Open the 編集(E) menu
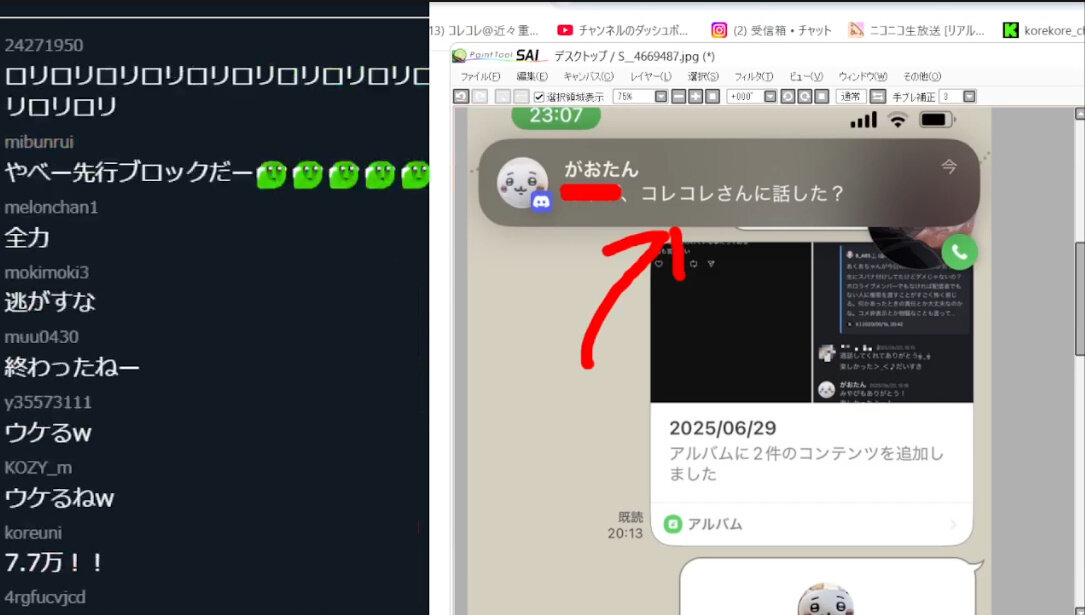 click(x=531, y=77)
